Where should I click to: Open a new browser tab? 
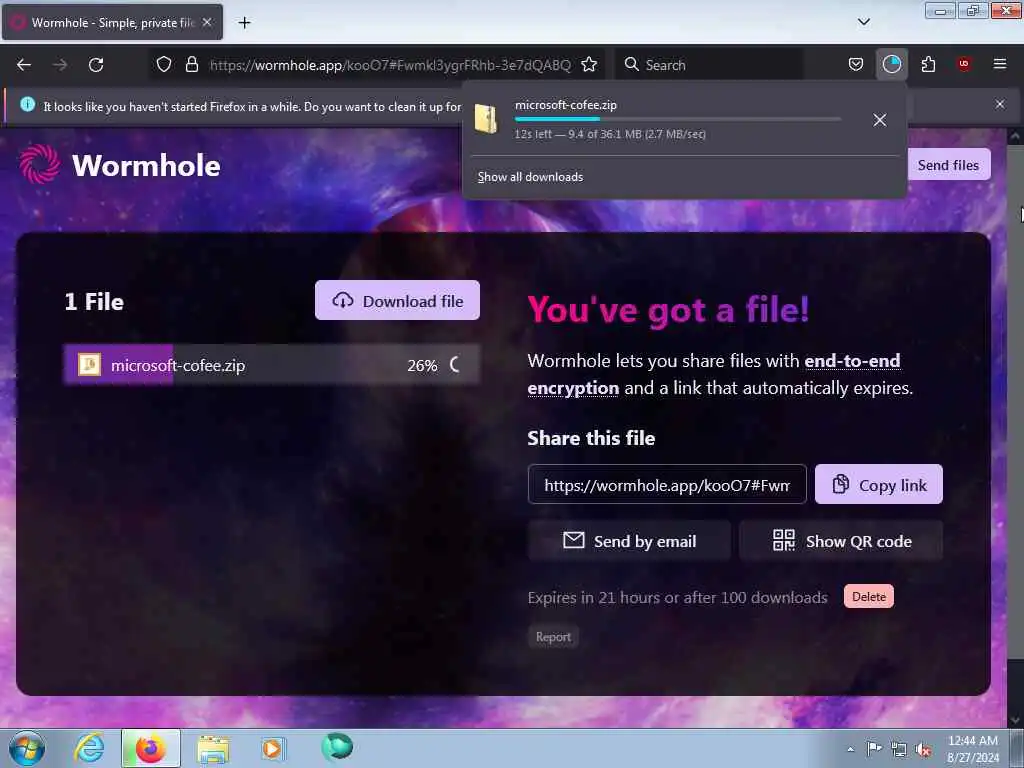(x=244, y=23)
